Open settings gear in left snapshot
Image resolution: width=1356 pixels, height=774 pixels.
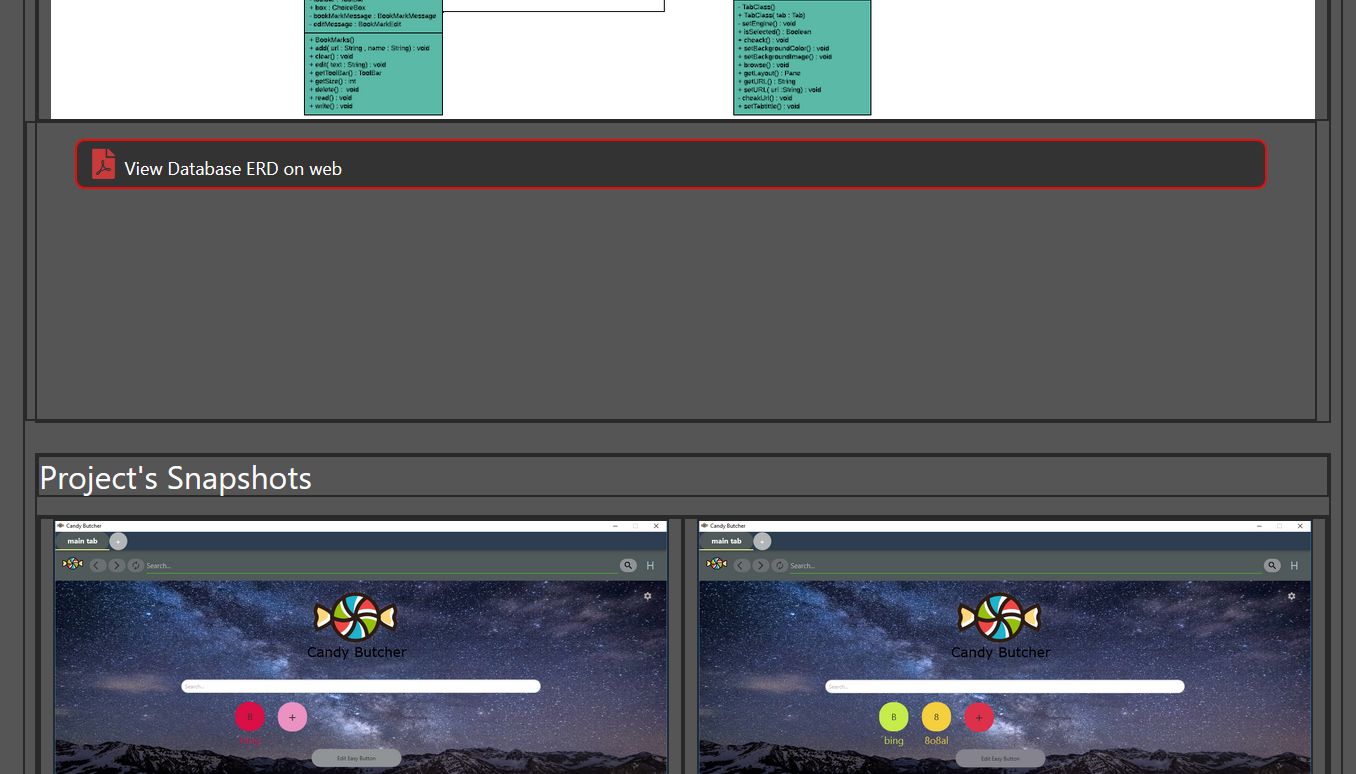[x=647, y=596]
